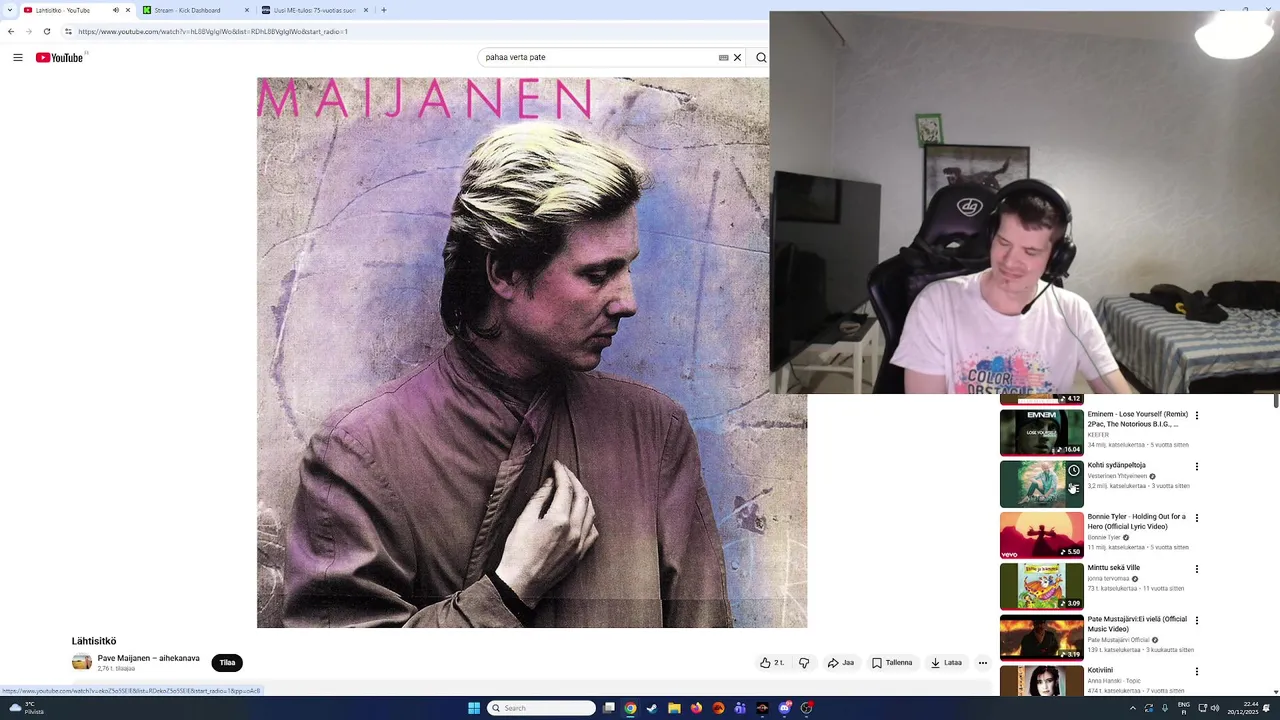This screenshot has width=1280, height=720.
Task: Mute the Lähtisitkö tab audio
Action: click(x=115, y=10)
